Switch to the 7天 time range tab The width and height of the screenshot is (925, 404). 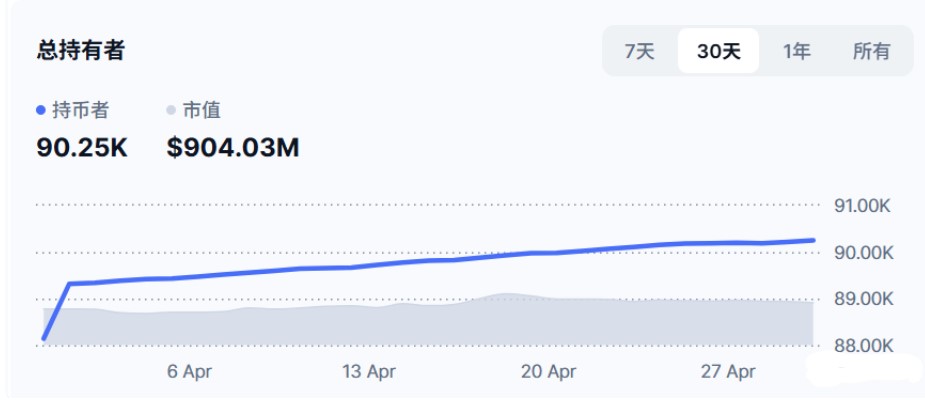click(x=639, y=51)
